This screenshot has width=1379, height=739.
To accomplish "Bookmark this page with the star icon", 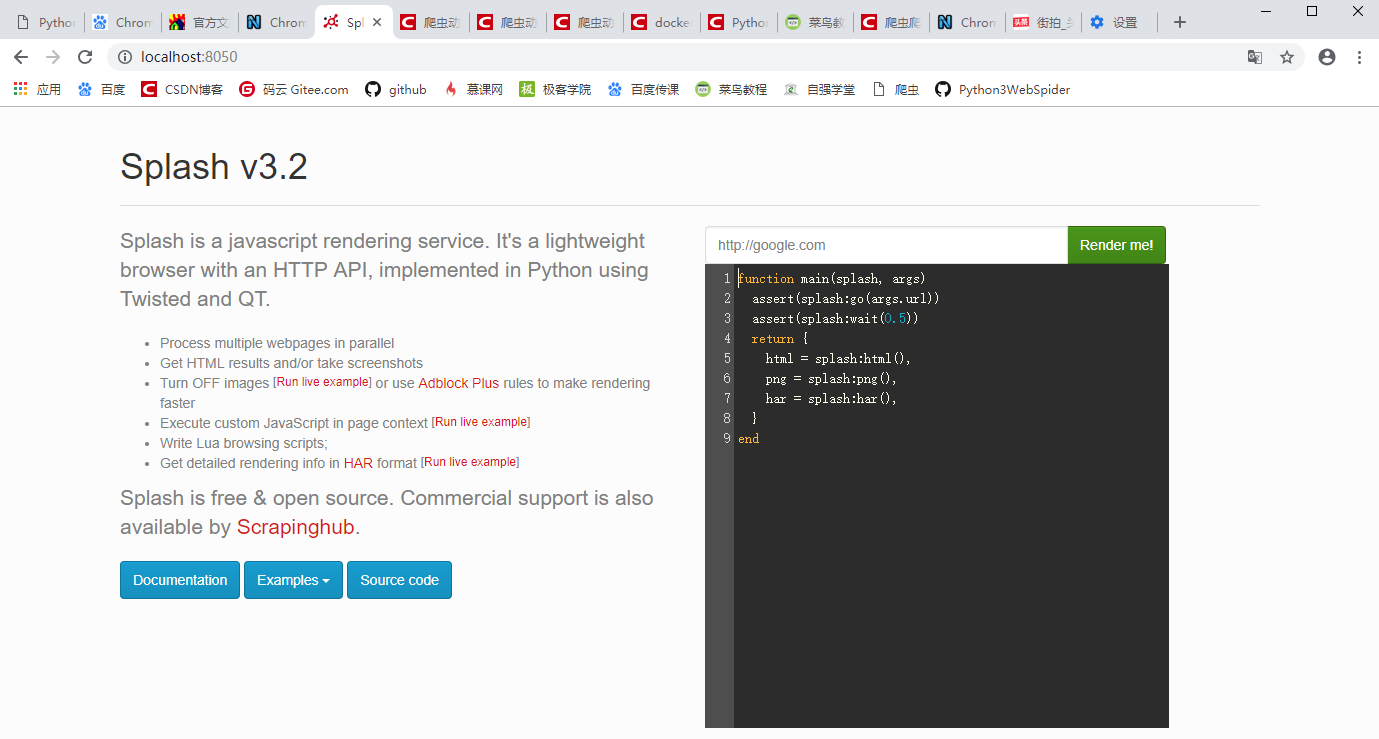I will 1287,57.
